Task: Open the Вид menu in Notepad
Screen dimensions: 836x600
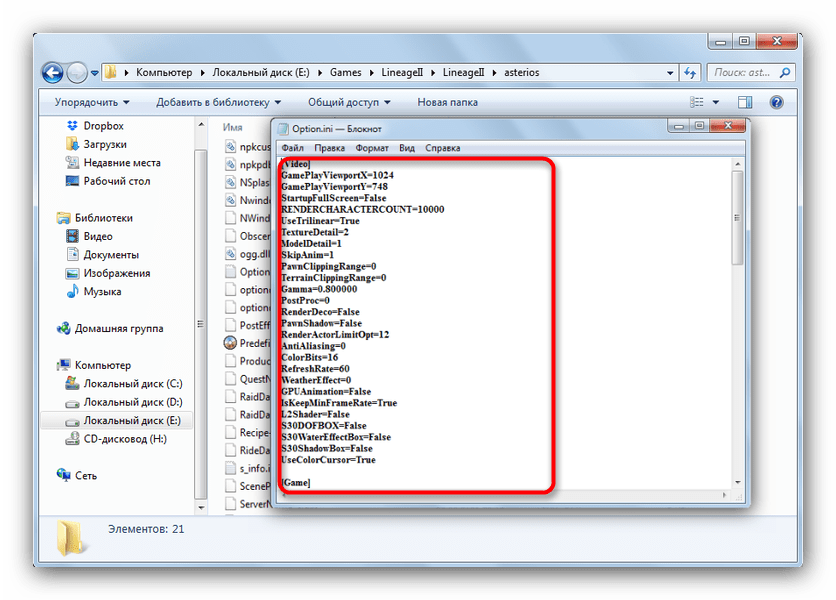Action: (x=407, y=148)
